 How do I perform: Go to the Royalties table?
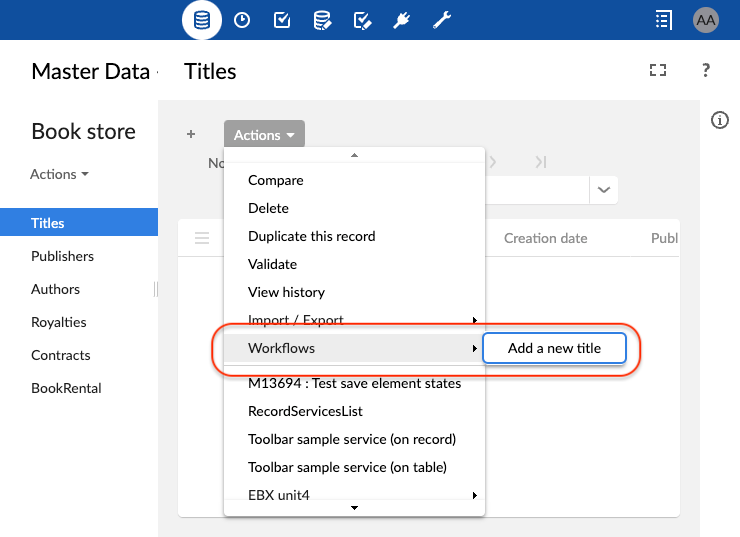tap(58, 322)
